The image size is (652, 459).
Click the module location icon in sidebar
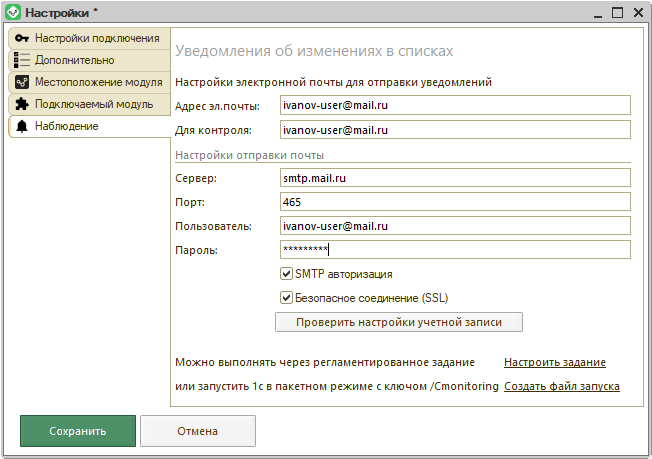22,82
